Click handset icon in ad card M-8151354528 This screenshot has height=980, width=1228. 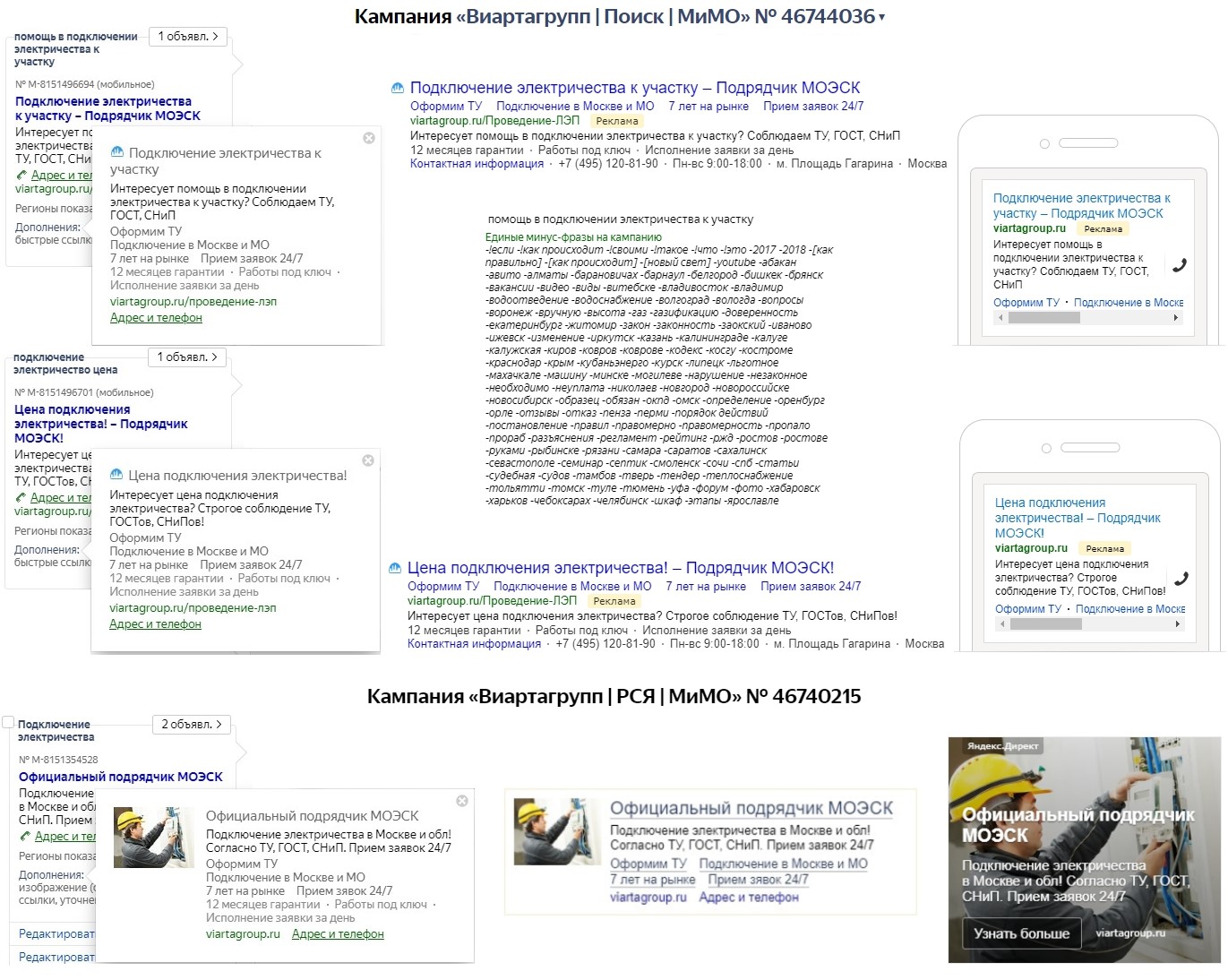[x=25, y=837]
